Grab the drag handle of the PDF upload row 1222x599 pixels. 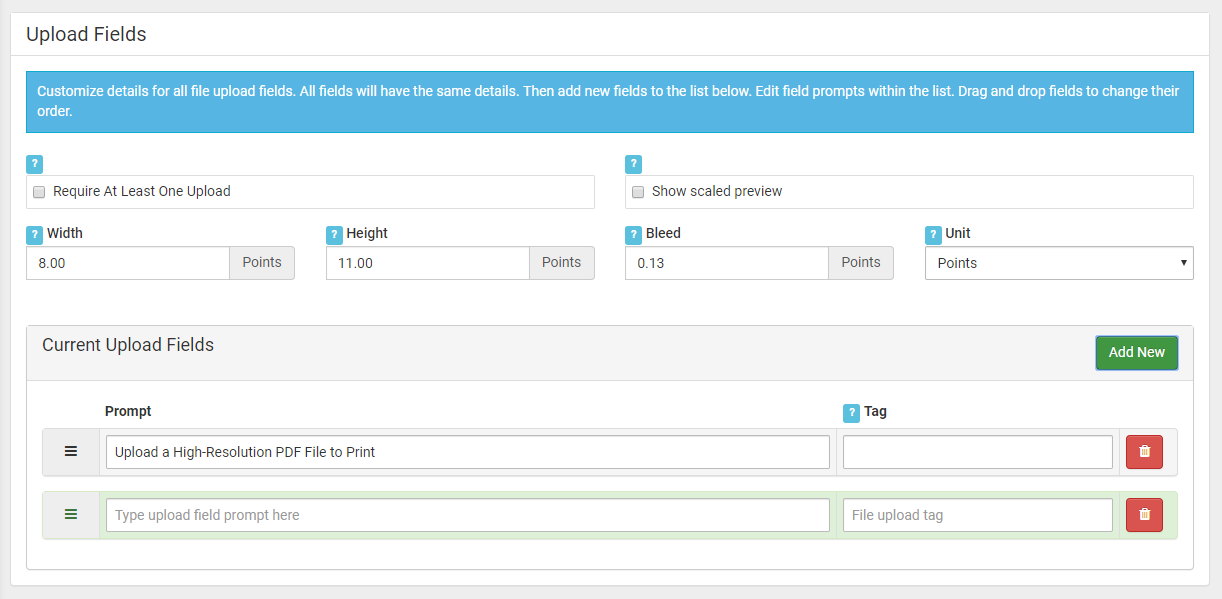coord(71,452)
